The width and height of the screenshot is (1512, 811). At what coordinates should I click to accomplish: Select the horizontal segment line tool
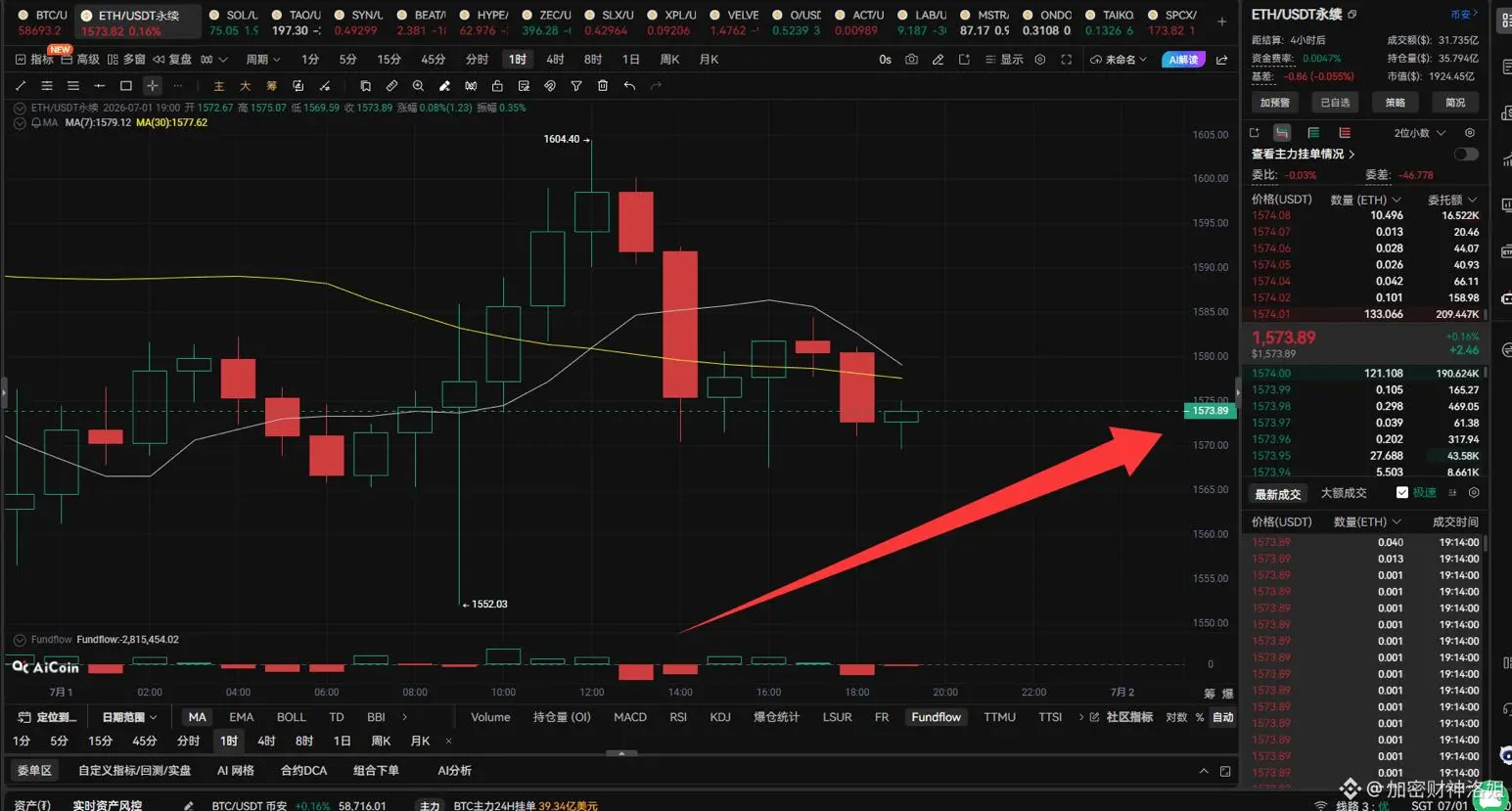click(100, 86)
